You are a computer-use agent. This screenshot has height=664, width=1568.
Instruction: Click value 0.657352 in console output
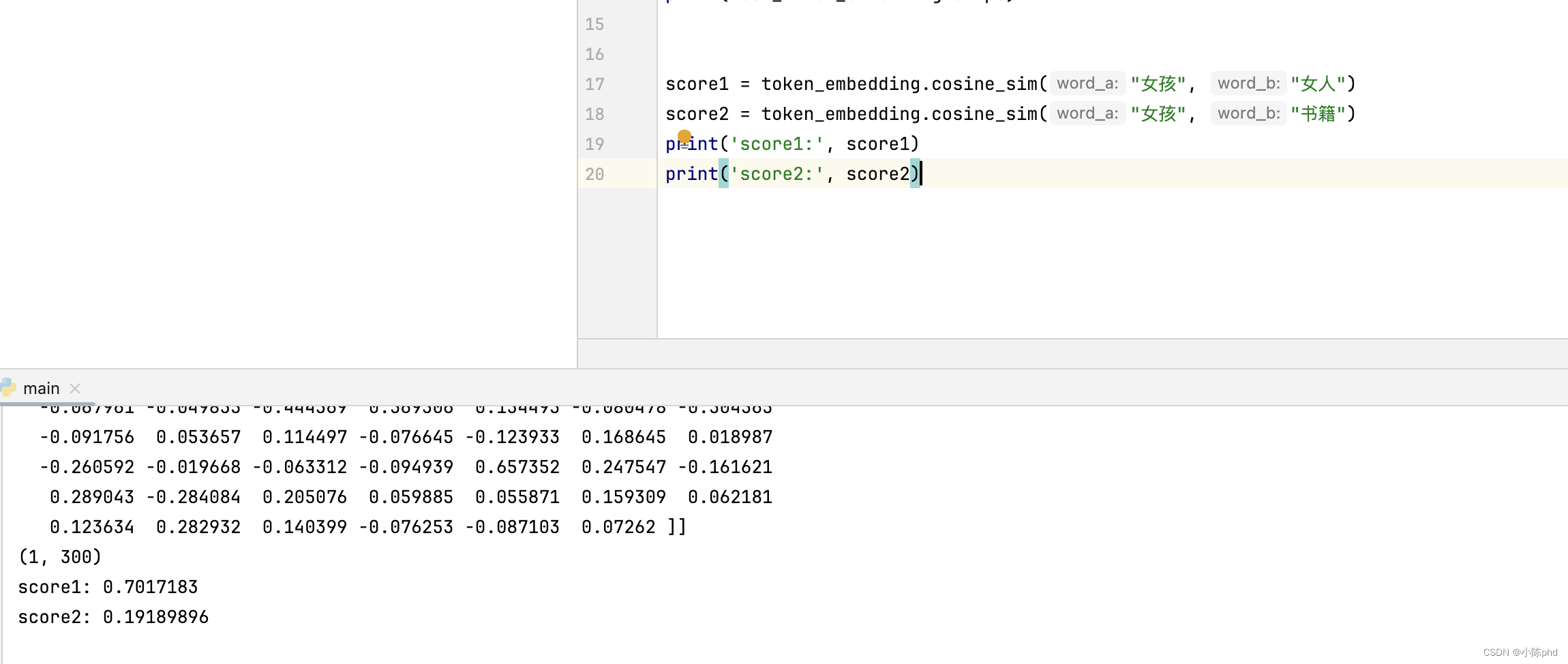[x=517, y=467]
